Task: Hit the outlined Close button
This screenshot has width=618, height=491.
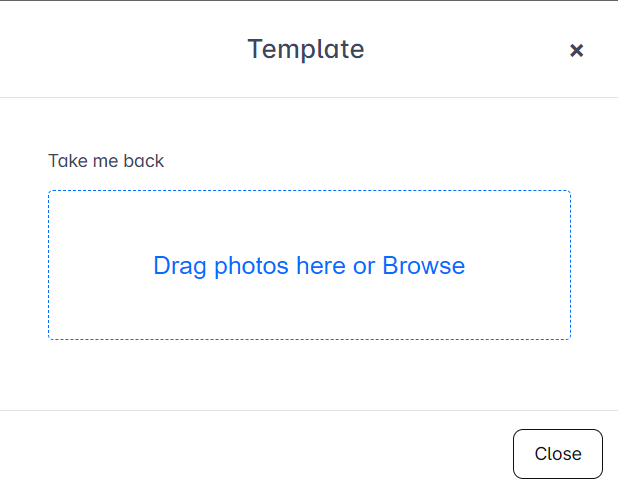Action: click(x=557, y=454)
